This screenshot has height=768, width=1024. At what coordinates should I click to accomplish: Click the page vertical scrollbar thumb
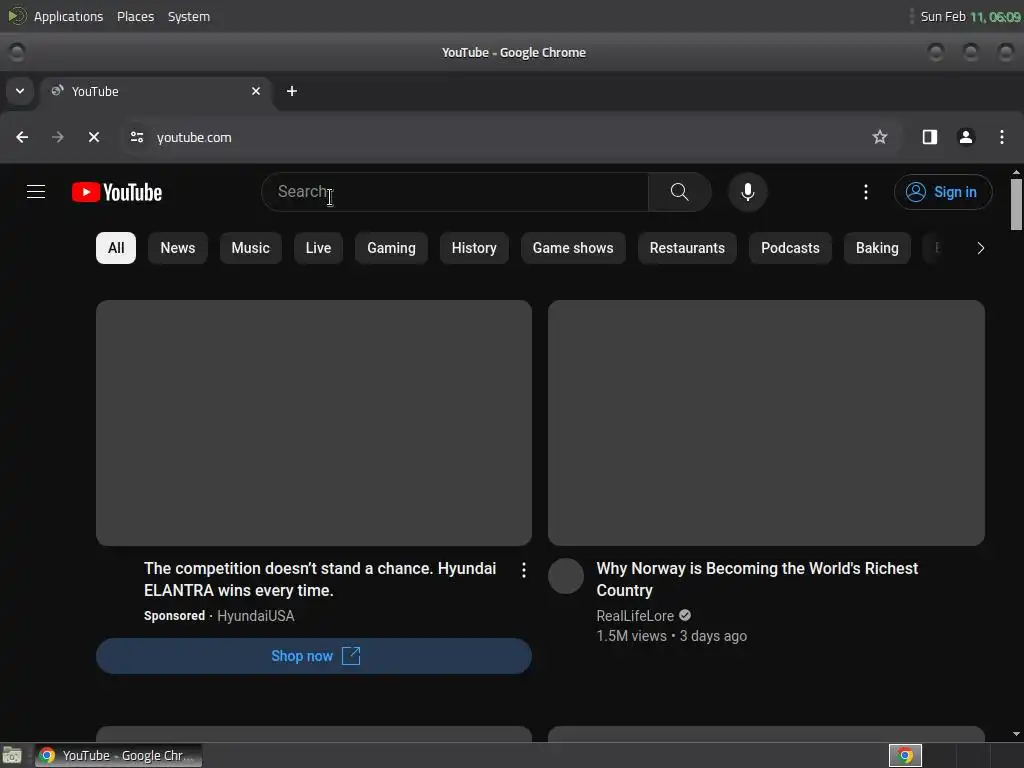(x=1016, y=204)
